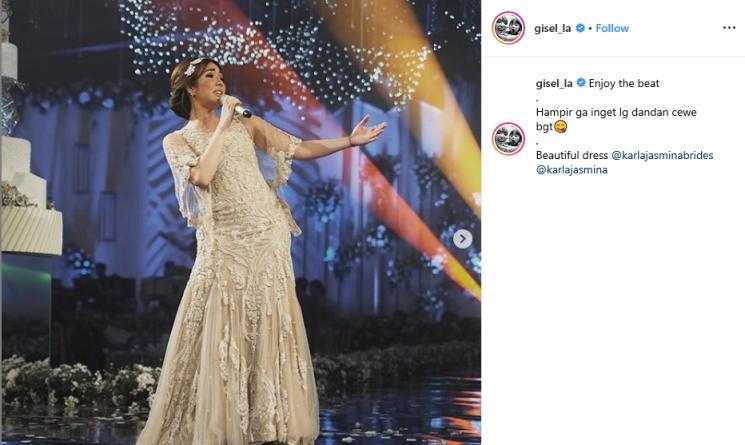745x445 pixels.
Task: Click the 'Beautiful dress' caption text
Action: (x=572, y=155)
